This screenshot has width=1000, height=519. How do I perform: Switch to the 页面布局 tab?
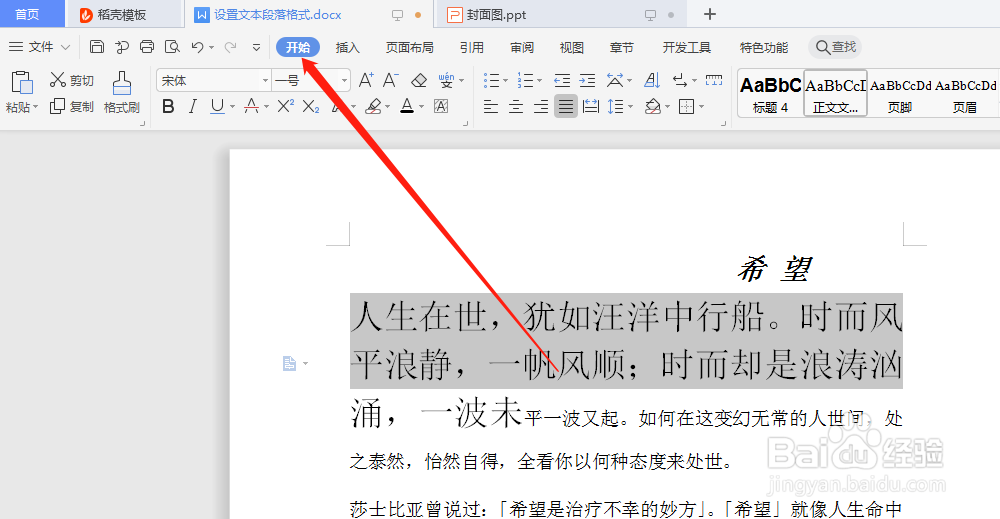click(x=409, y=47)
